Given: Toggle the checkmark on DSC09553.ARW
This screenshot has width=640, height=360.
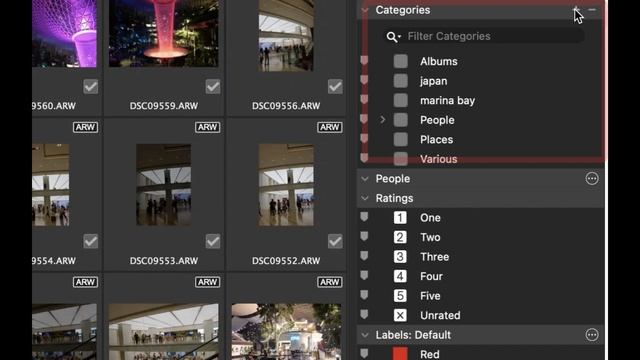Looking at the screenshot, I should 213,241.
